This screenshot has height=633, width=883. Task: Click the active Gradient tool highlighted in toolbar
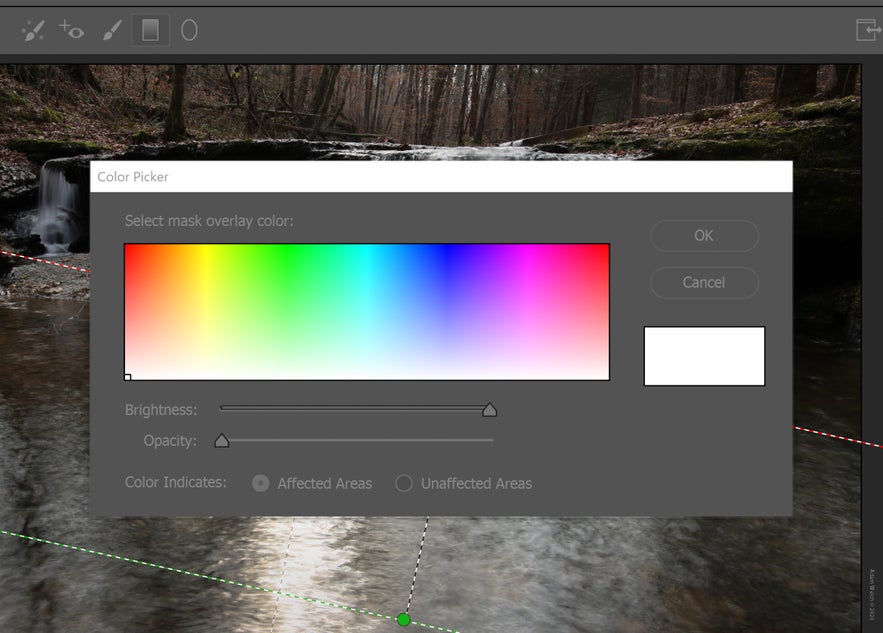click(x=151, y=30)
